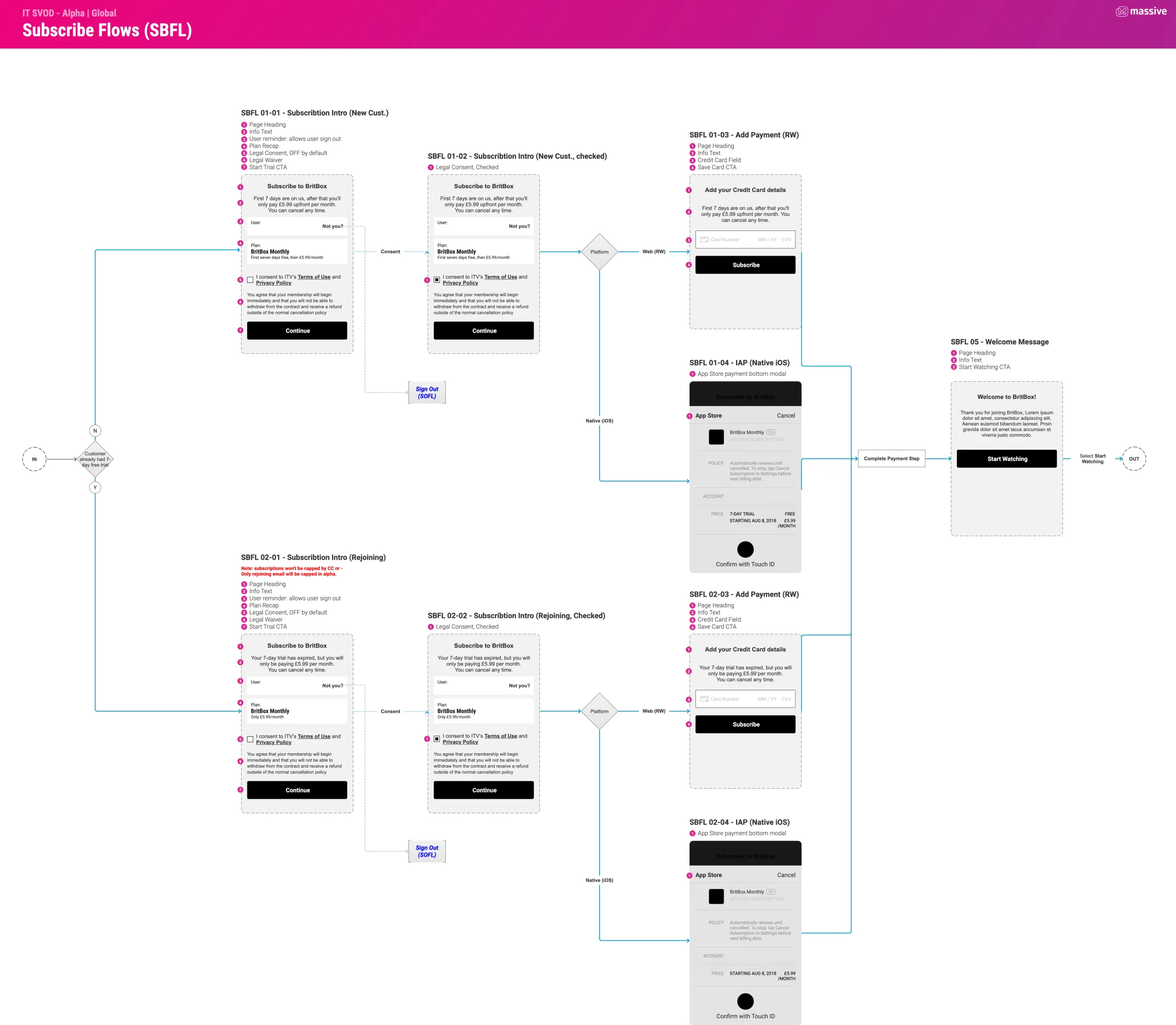This screenshot has height=1025, width=1176.
Task: Click BritBox Monthly app icon in SBFL 01-04
Action: [716, 436]
